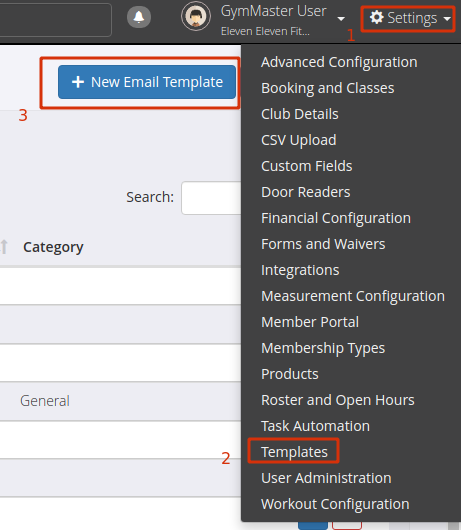Open Advanced Configuration menu item
Image resolution: width=461 pixels, height=530 pixels.
339,62
